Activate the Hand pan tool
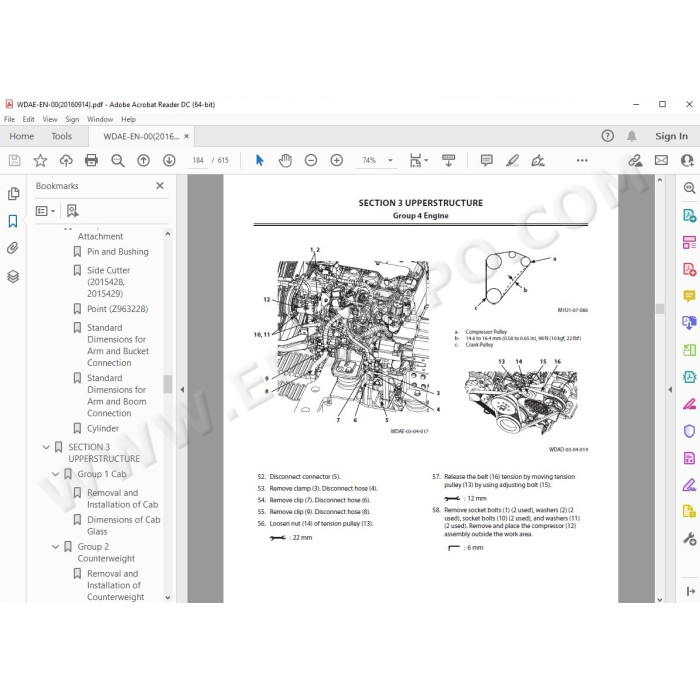Screen dimensions: 700x700 [x=285, y=160]
